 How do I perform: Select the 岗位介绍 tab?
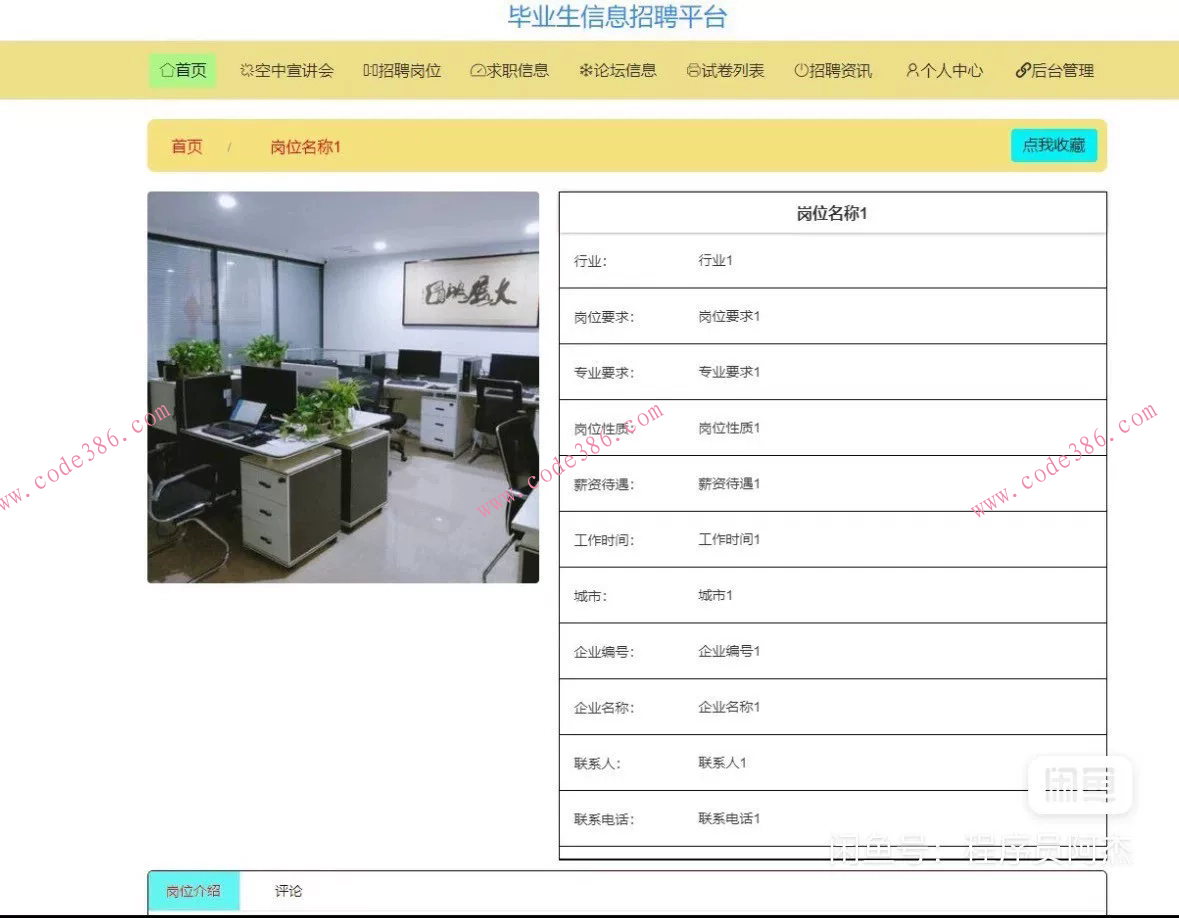point(193,891)
